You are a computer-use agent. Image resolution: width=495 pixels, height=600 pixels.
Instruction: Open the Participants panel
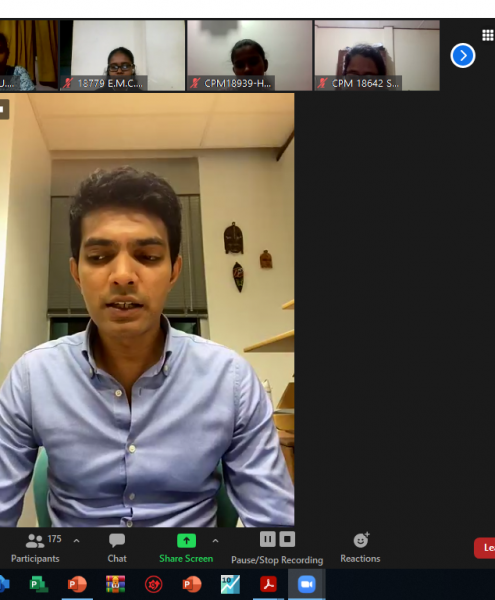[35, 548]
